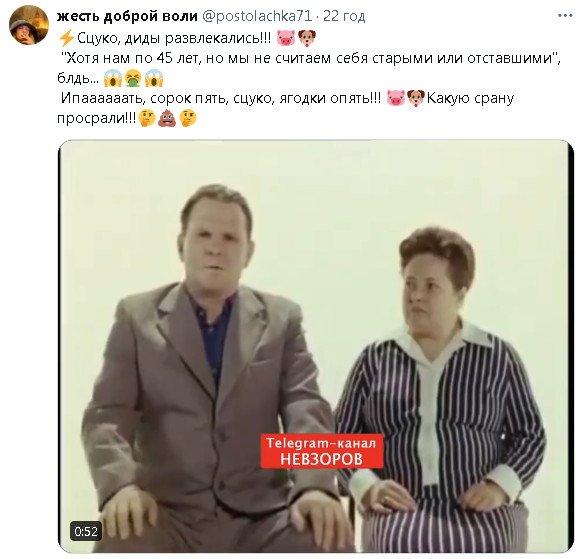The width and height of the screenshot is (585, 559).
Task: Click the first screaming face emoji
Action: (x=112, y=78)
